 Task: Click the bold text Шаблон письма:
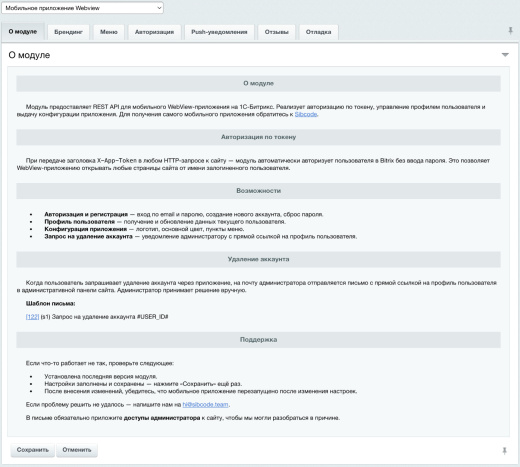50,304
